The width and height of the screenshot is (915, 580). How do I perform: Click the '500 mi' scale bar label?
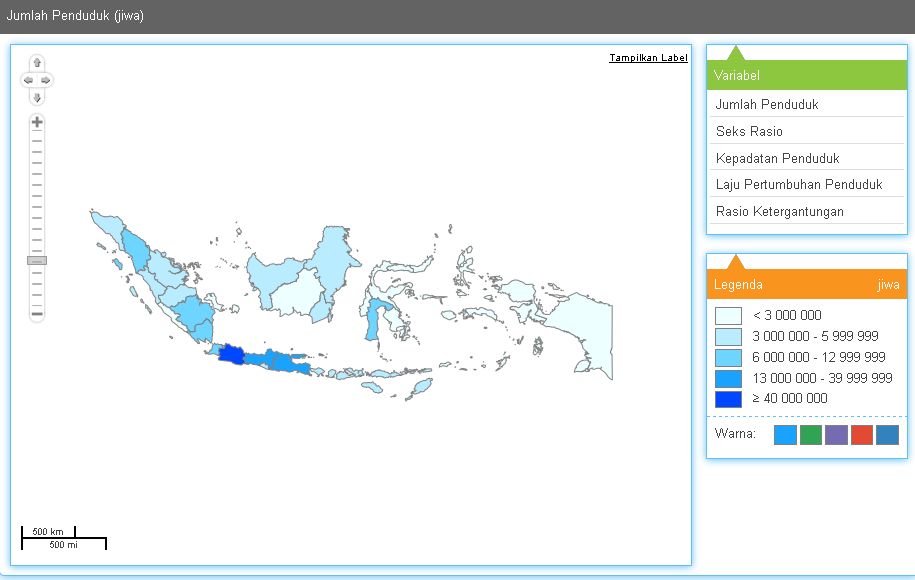point(63,544)
